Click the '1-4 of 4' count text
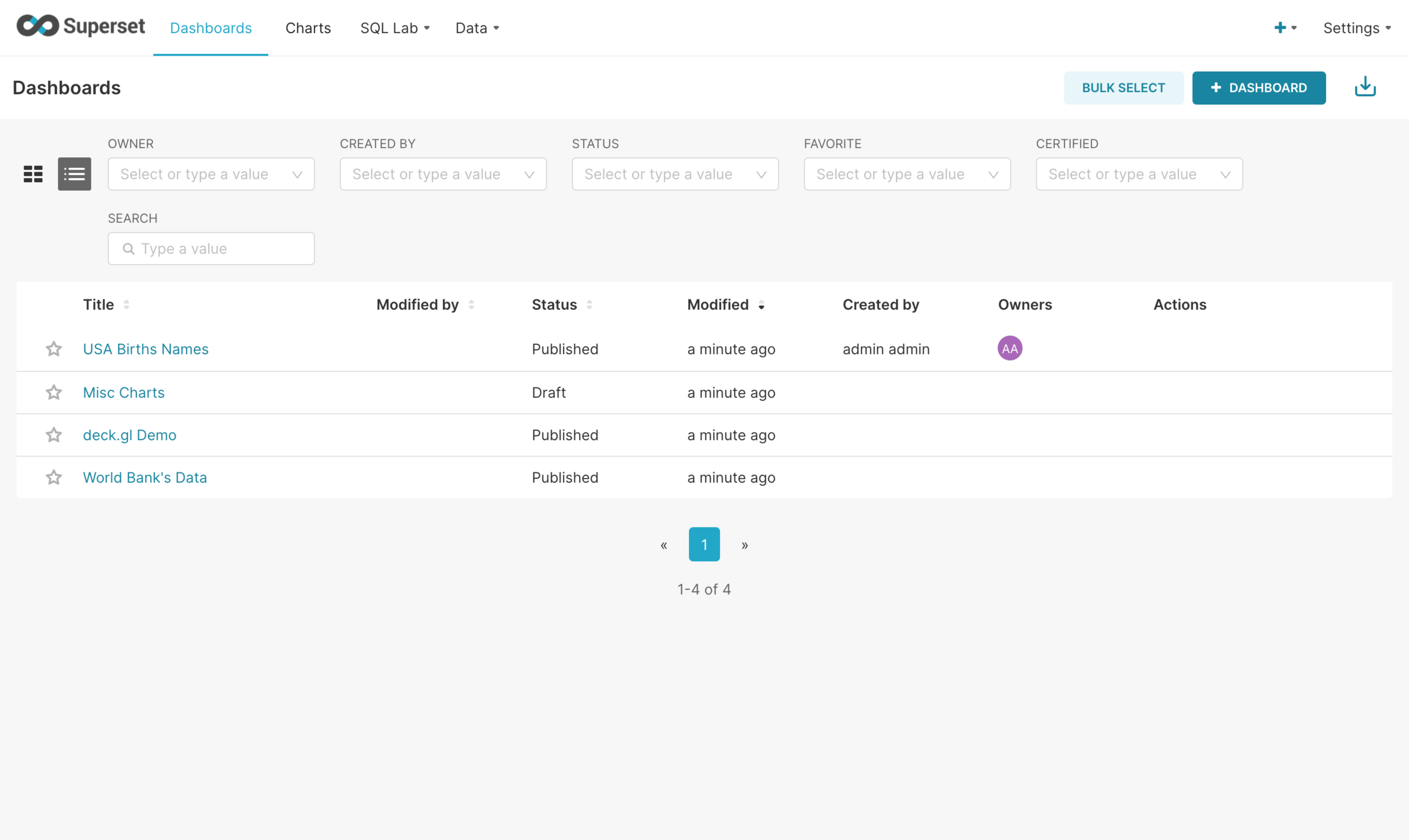 point(704,589)
